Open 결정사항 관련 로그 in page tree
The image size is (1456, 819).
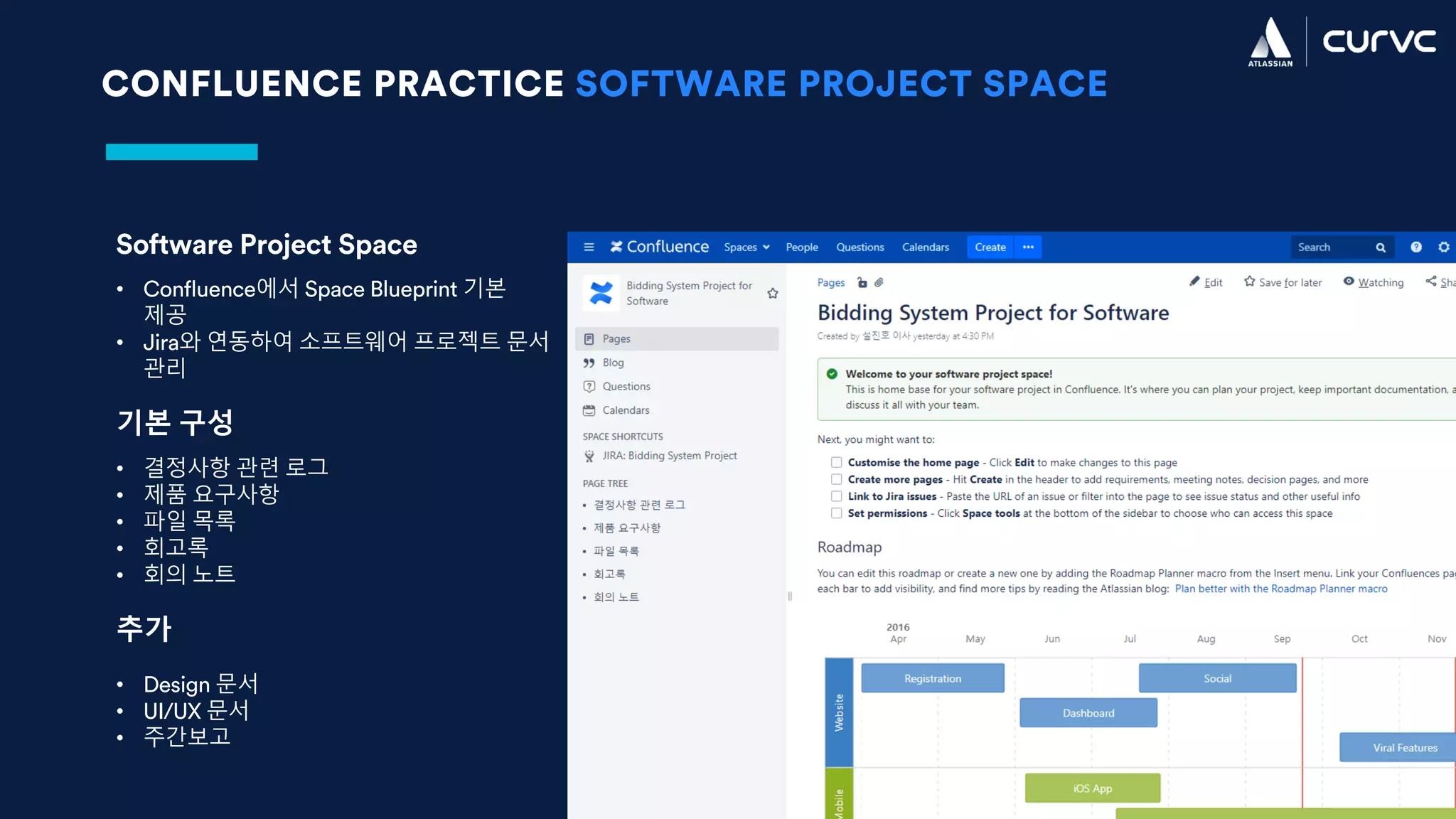click(x=639, y=505)
